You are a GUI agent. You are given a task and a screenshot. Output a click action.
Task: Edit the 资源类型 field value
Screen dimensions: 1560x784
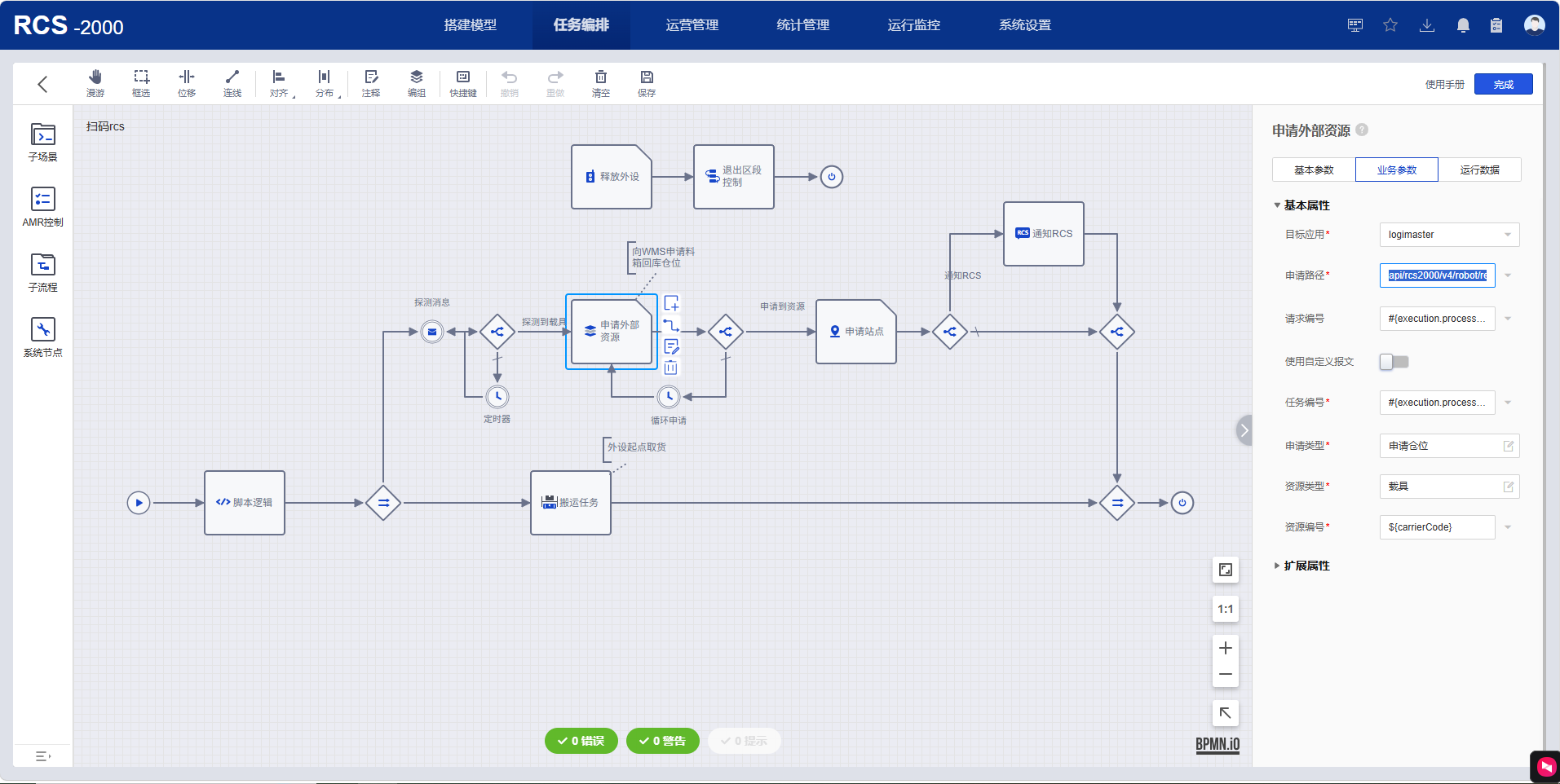click(1450, 487)
